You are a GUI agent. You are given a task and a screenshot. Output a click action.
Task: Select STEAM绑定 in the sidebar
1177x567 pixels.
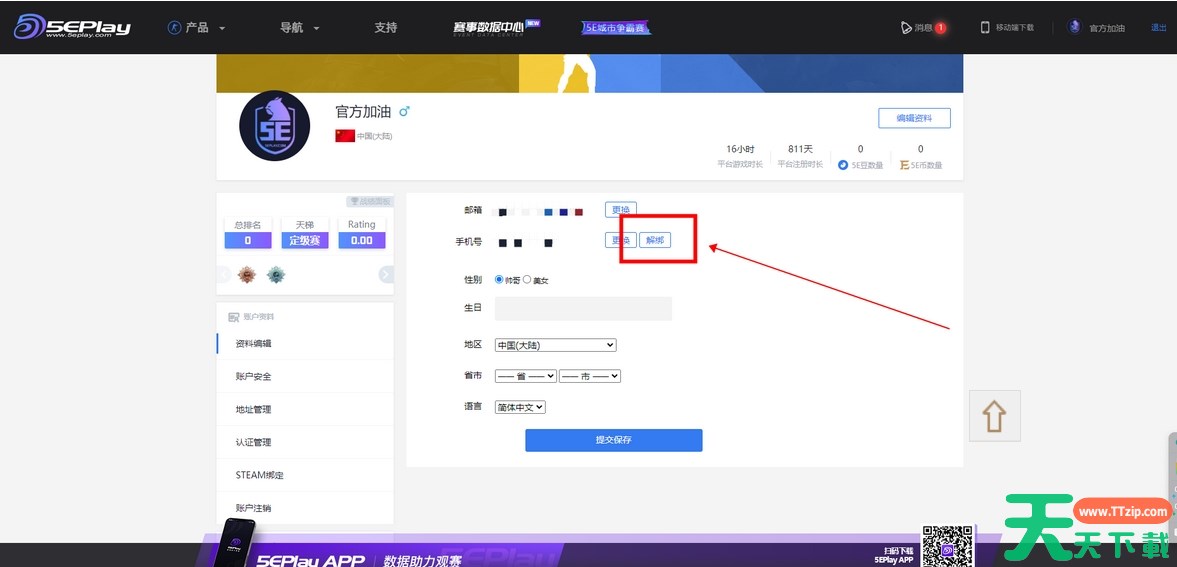tap(259, 475)
